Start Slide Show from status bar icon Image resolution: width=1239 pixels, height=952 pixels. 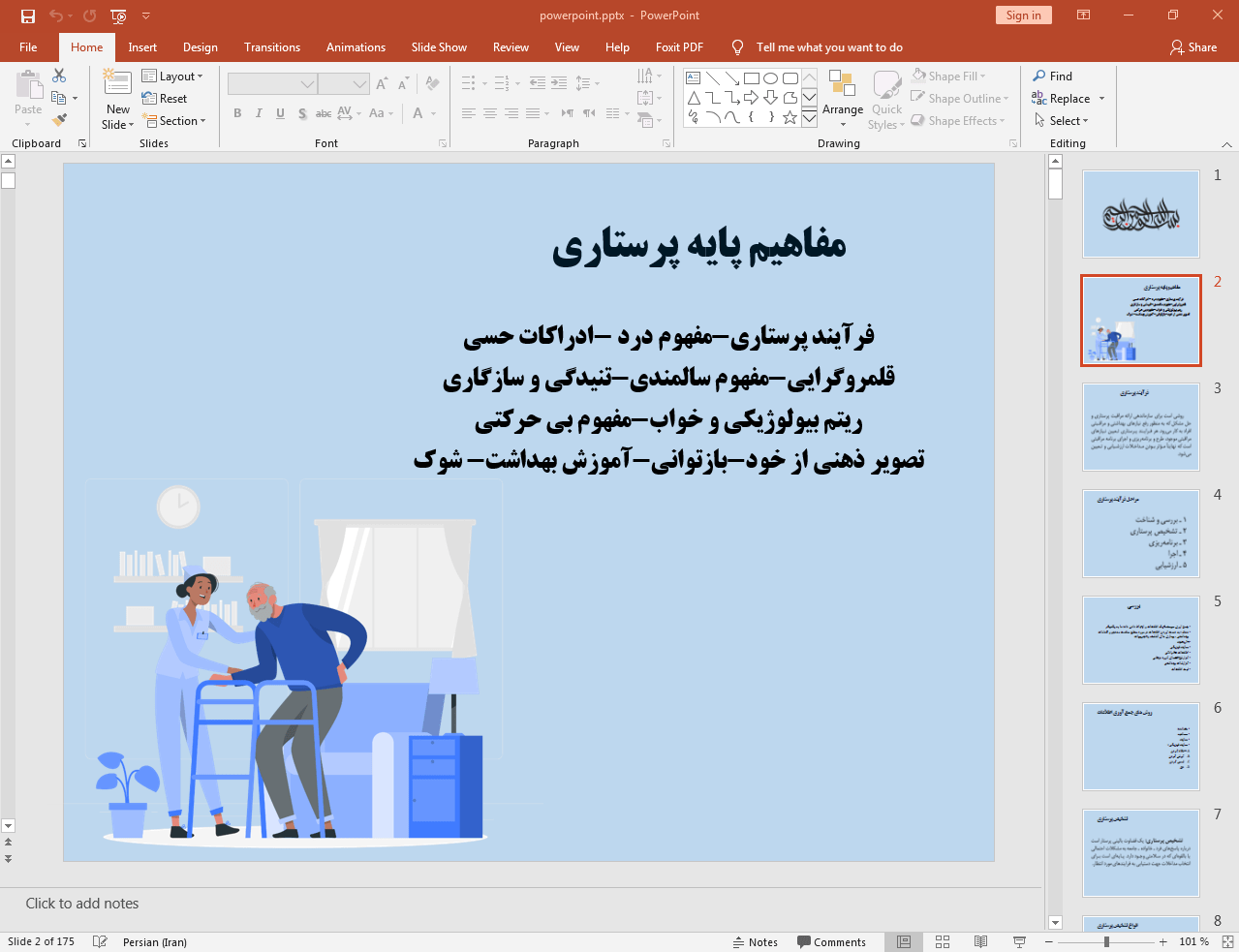click(x=1019, y=941)
